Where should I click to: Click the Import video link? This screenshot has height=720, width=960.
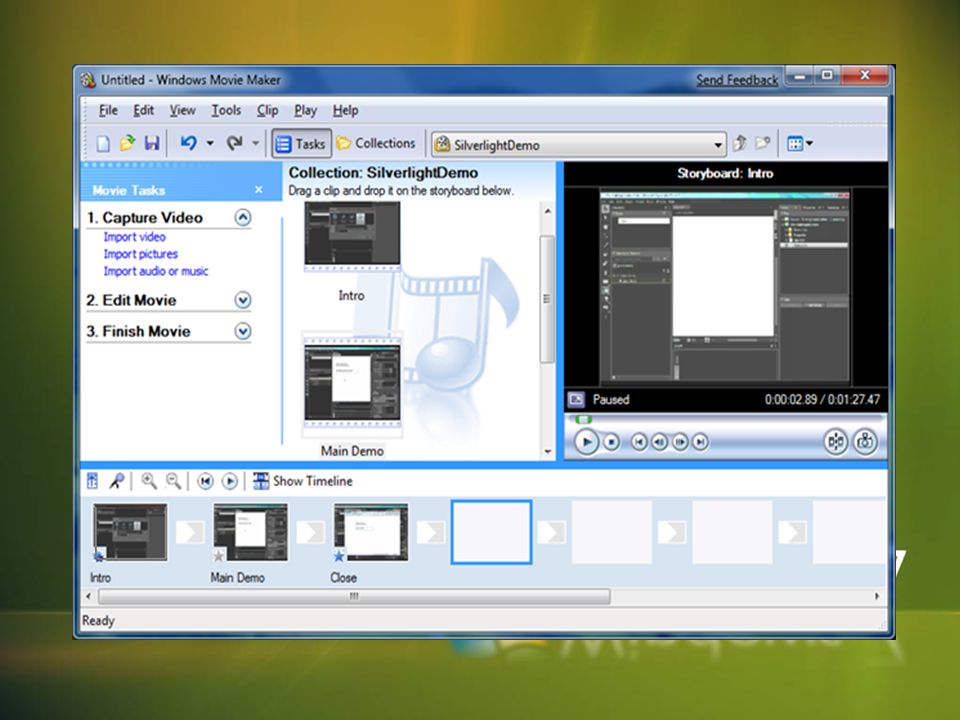pos(134,237)
